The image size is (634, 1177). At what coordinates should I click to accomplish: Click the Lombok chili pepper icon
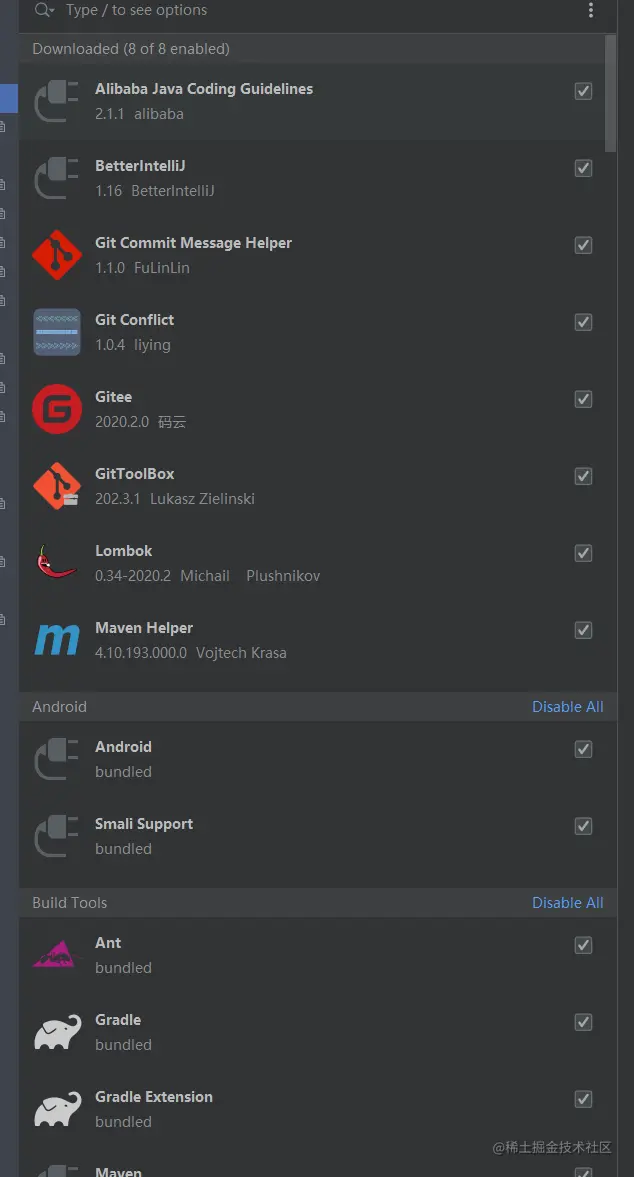(x=56, y=563)
